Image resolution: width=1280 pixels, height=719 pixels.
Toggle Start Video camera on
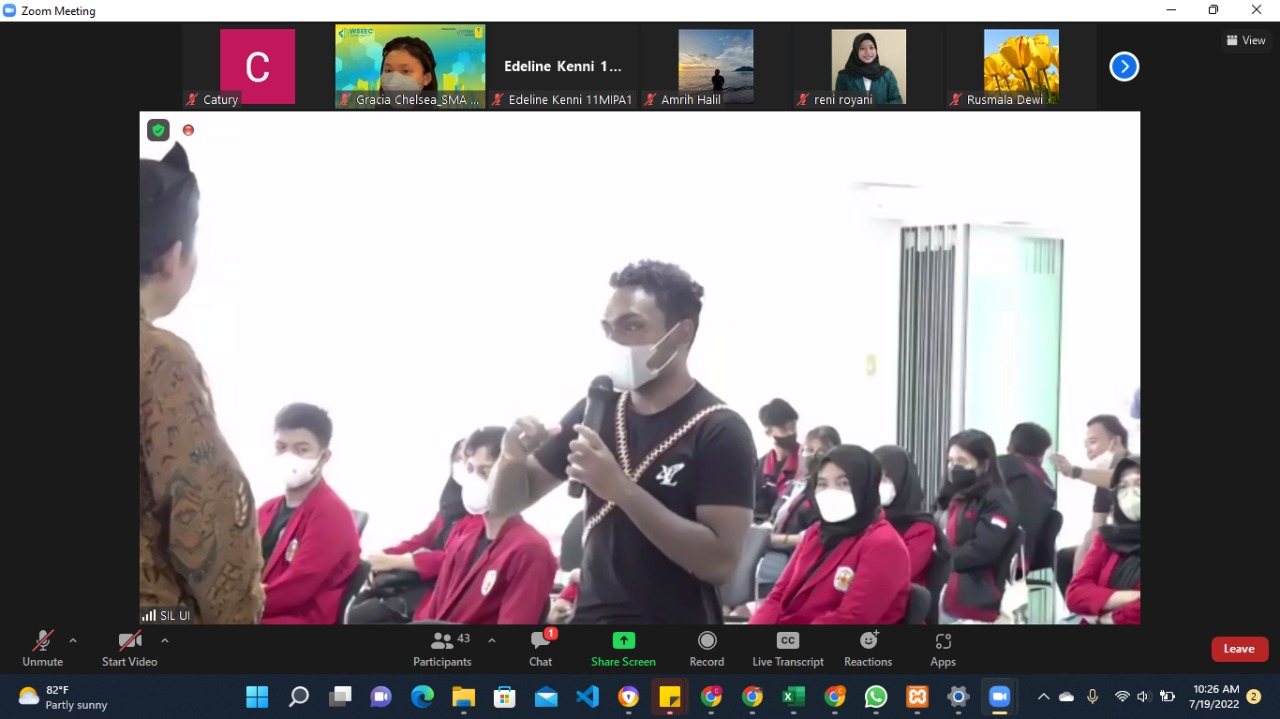(129, 648)
